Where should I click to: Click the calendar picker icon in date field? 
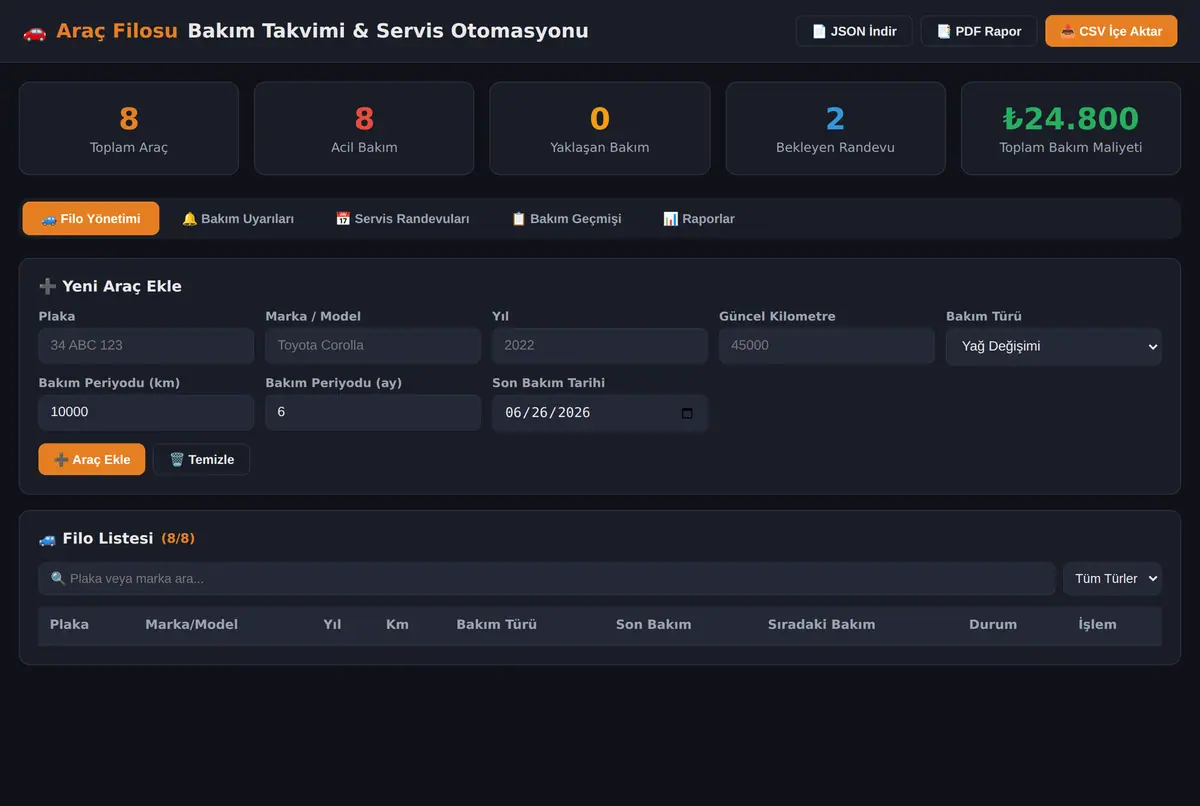click(687, 413)
